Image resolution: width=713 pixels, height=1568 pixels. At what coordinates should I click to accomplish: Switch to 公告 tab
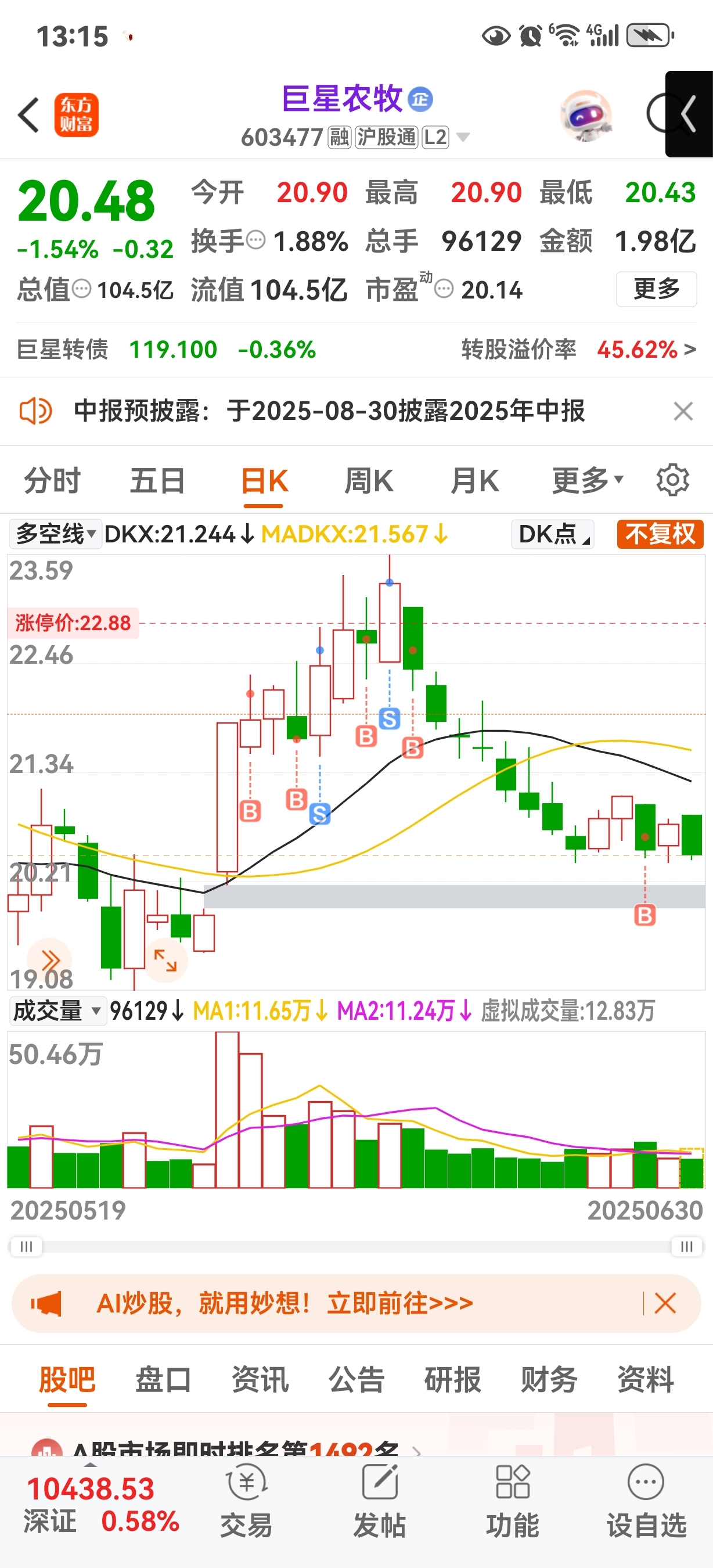tap(356, 1379)
